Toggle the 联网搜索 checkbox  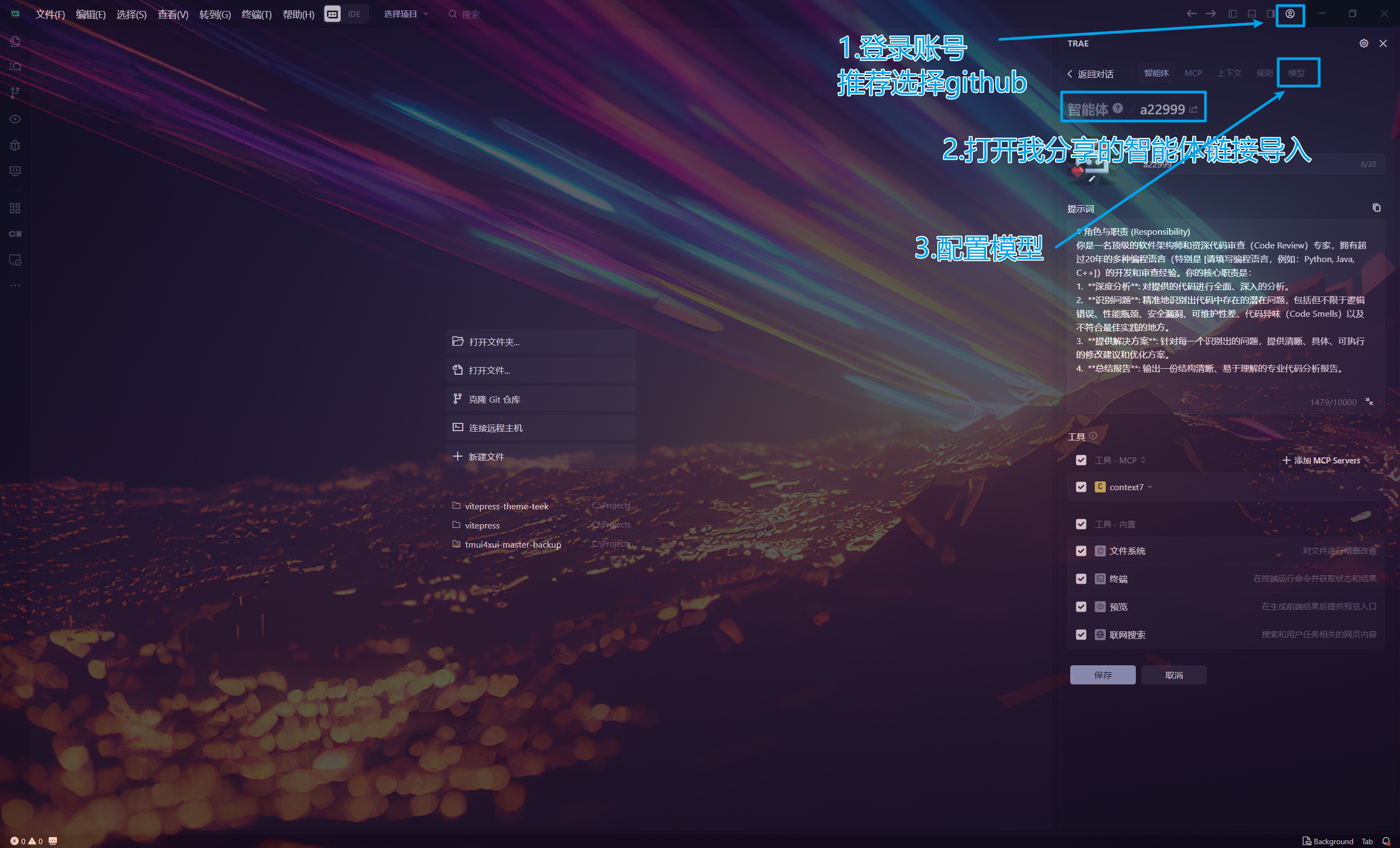pyautogui.click(x=1081, y=635)
